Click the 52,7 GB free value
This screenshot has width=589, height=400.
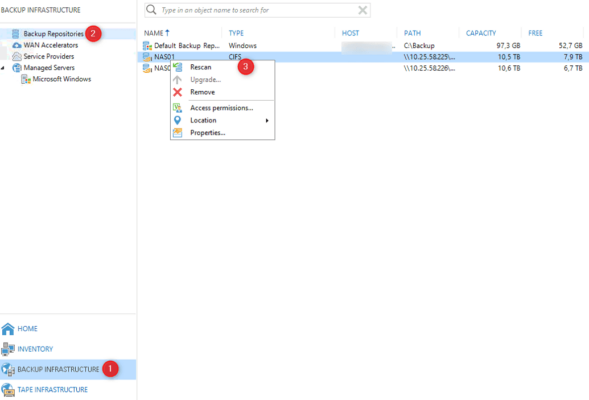[570, 46]
